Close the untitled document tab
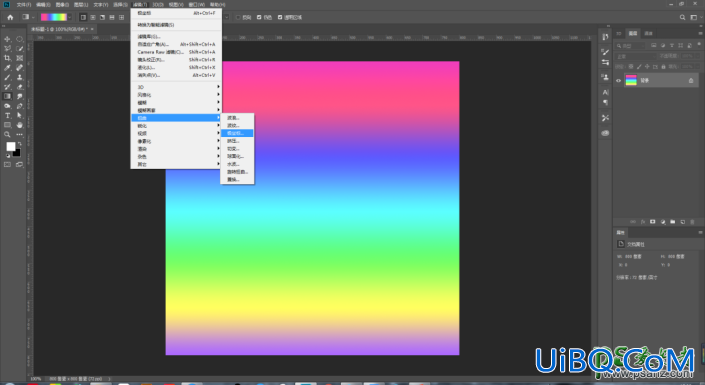 [x=92, y=29]
